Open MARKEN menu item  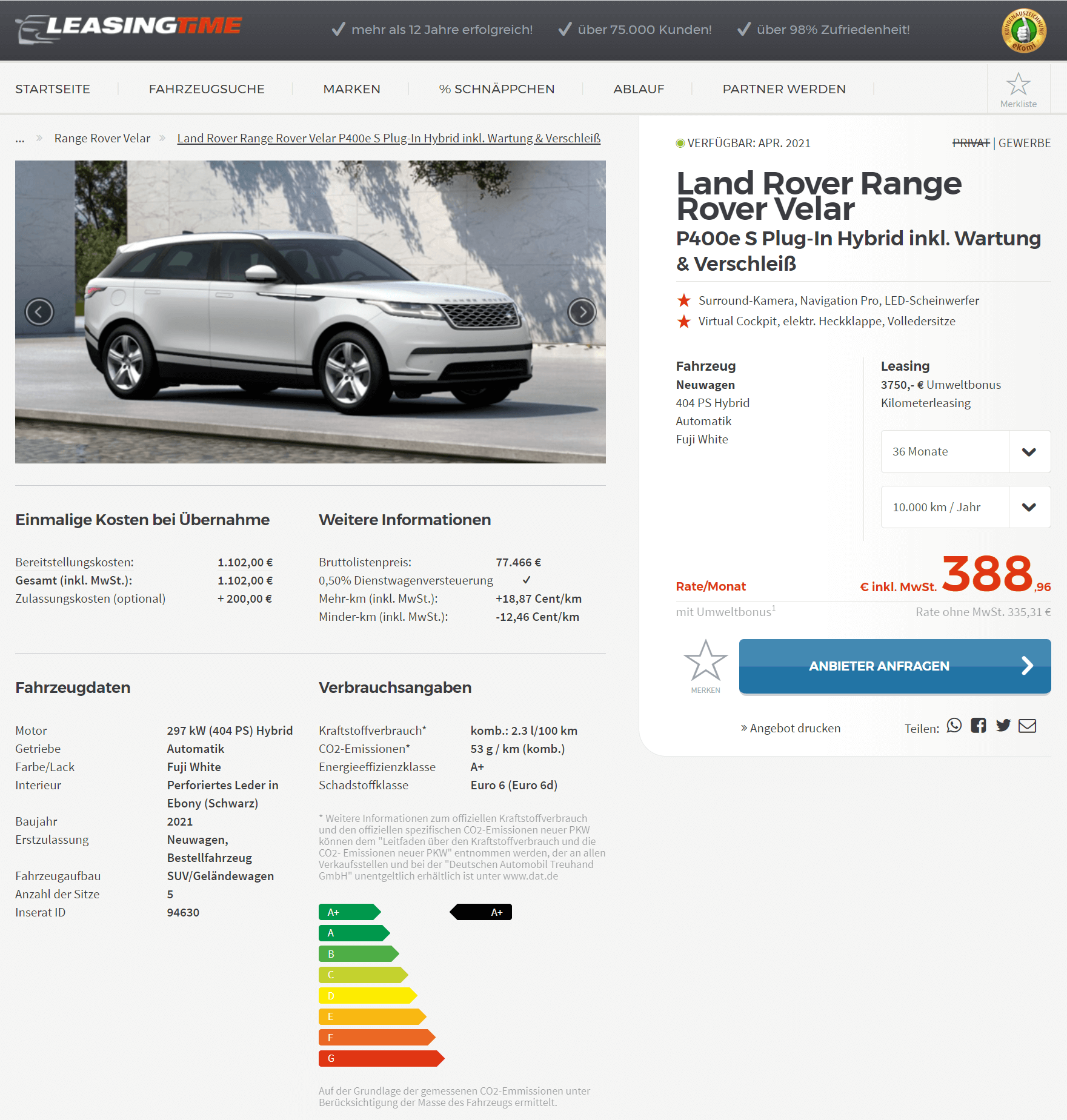pos(352,89)
